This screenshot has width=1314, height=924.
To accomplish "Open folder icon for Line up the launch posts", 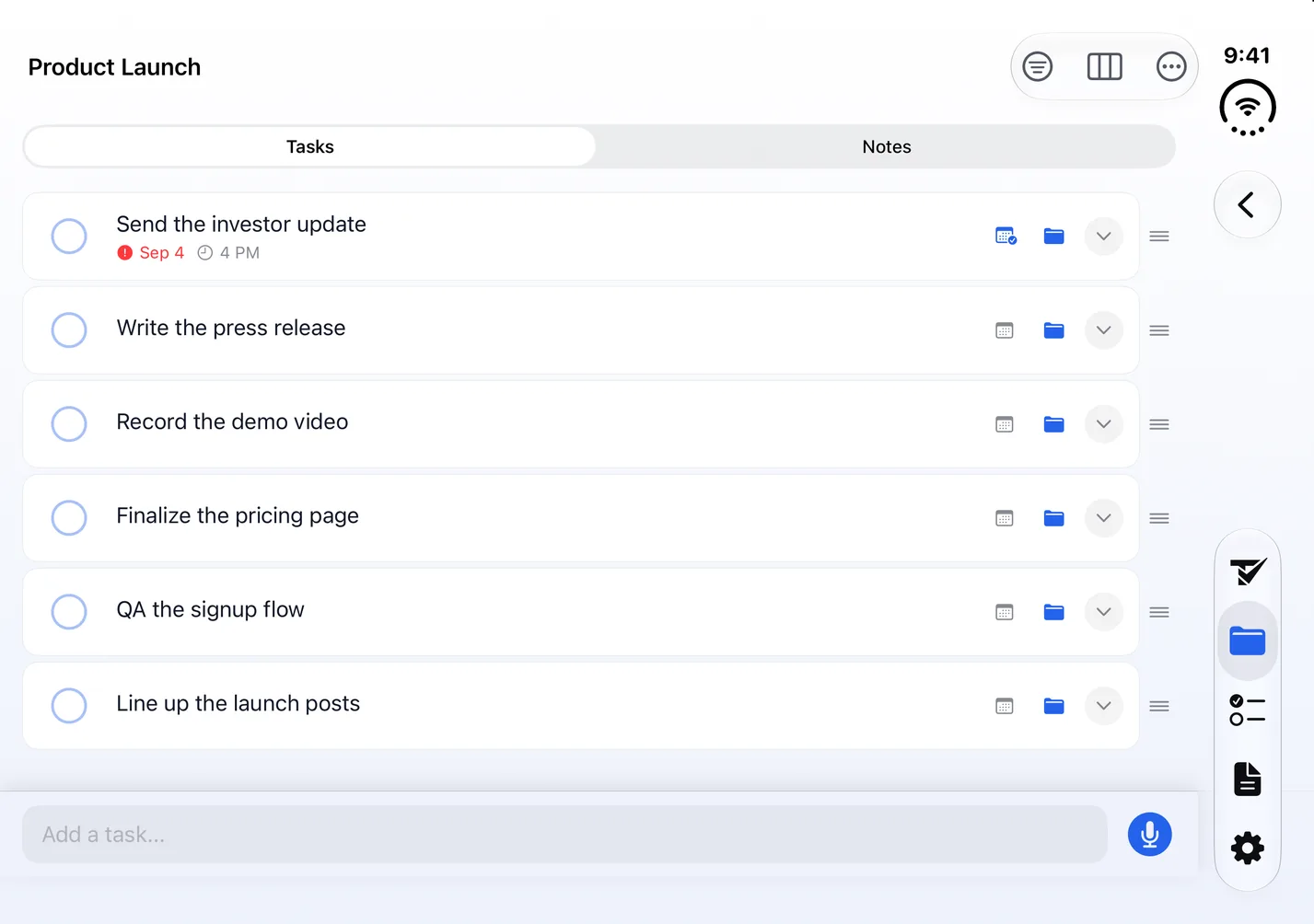I will coord(1054,706).
